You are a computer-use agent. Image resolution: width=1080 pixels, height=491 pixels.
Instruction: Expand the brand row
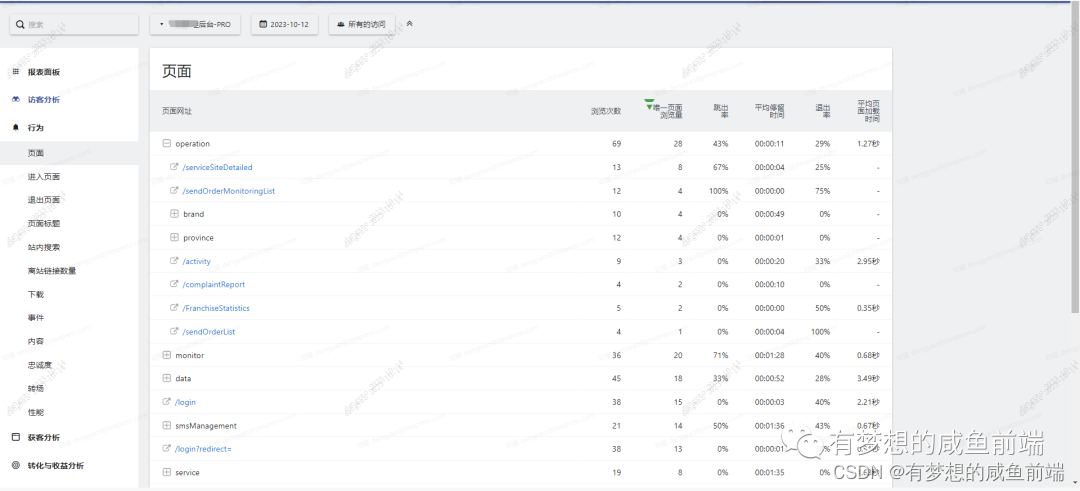(174, 214)
